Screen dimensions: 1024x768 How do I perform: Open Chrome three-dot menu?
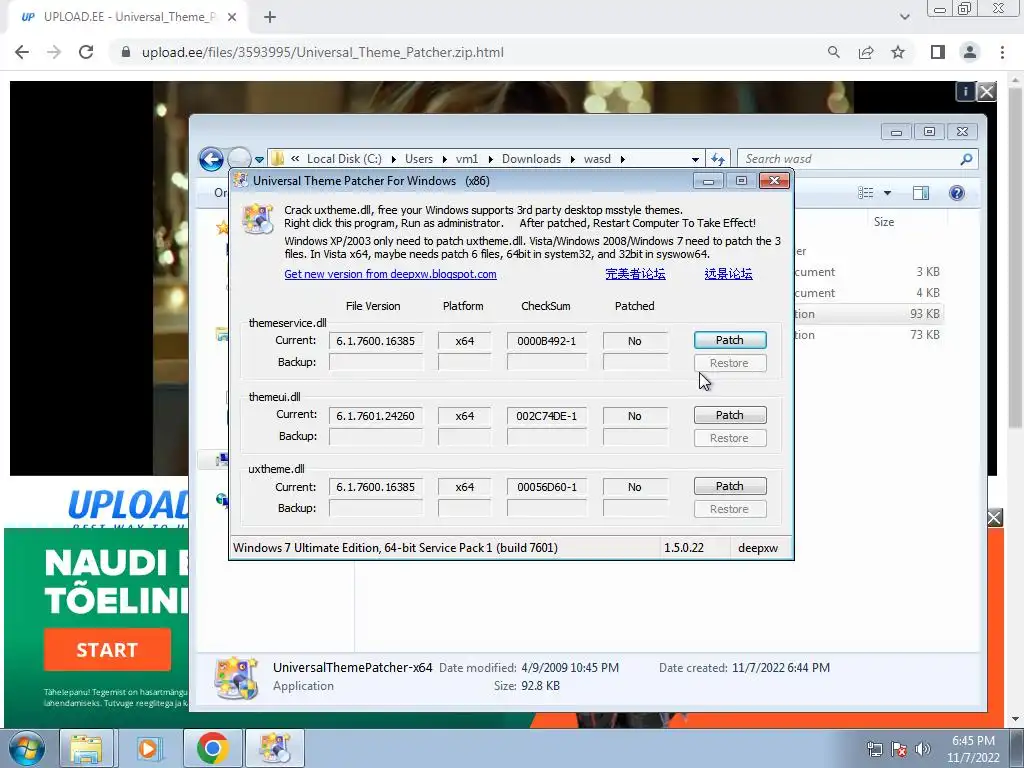(1002, 52)
